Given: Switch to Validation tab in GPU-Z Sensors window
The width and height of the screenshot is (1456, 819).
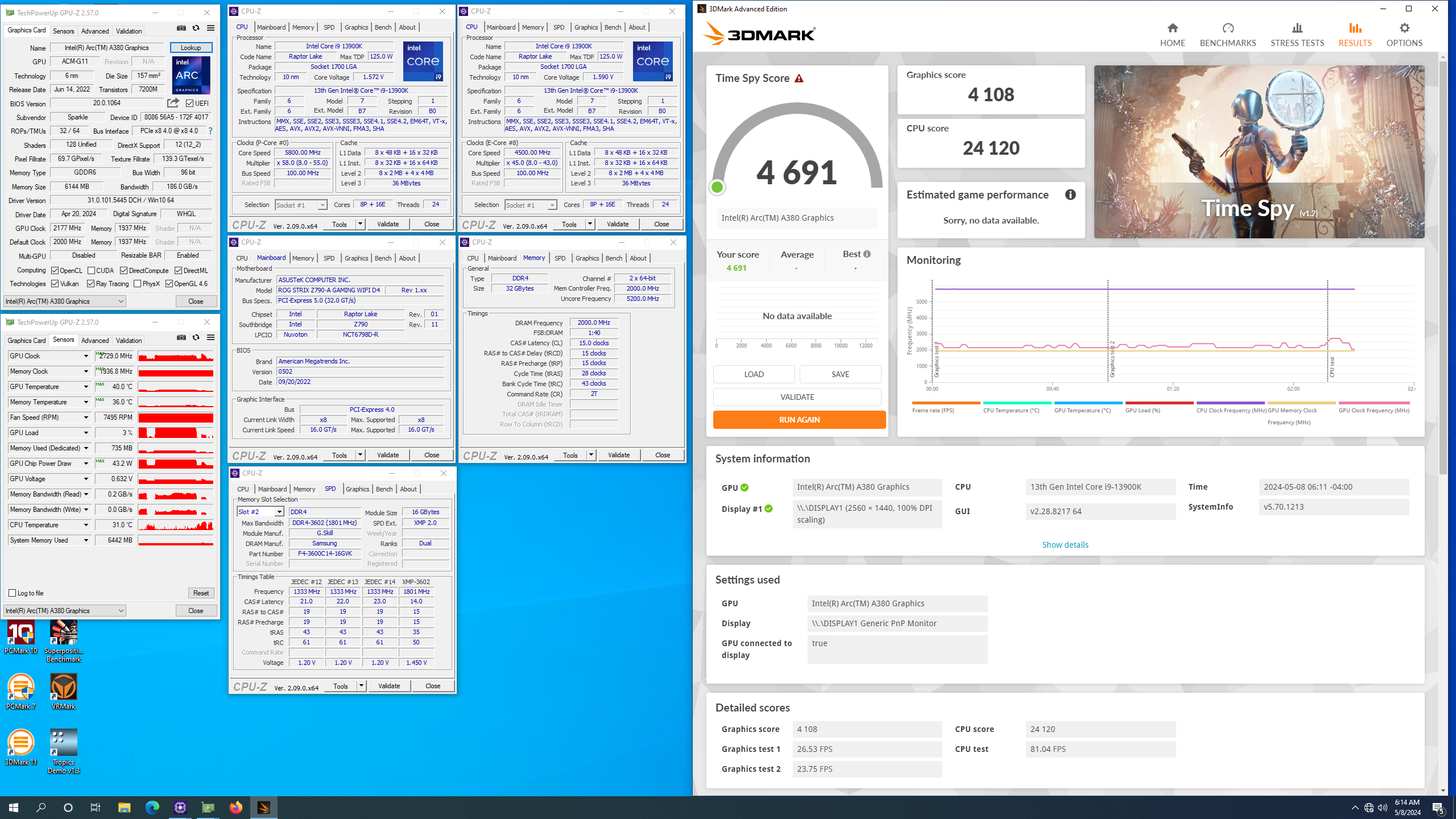Looking at the screenshot, I should pos(129,341).
